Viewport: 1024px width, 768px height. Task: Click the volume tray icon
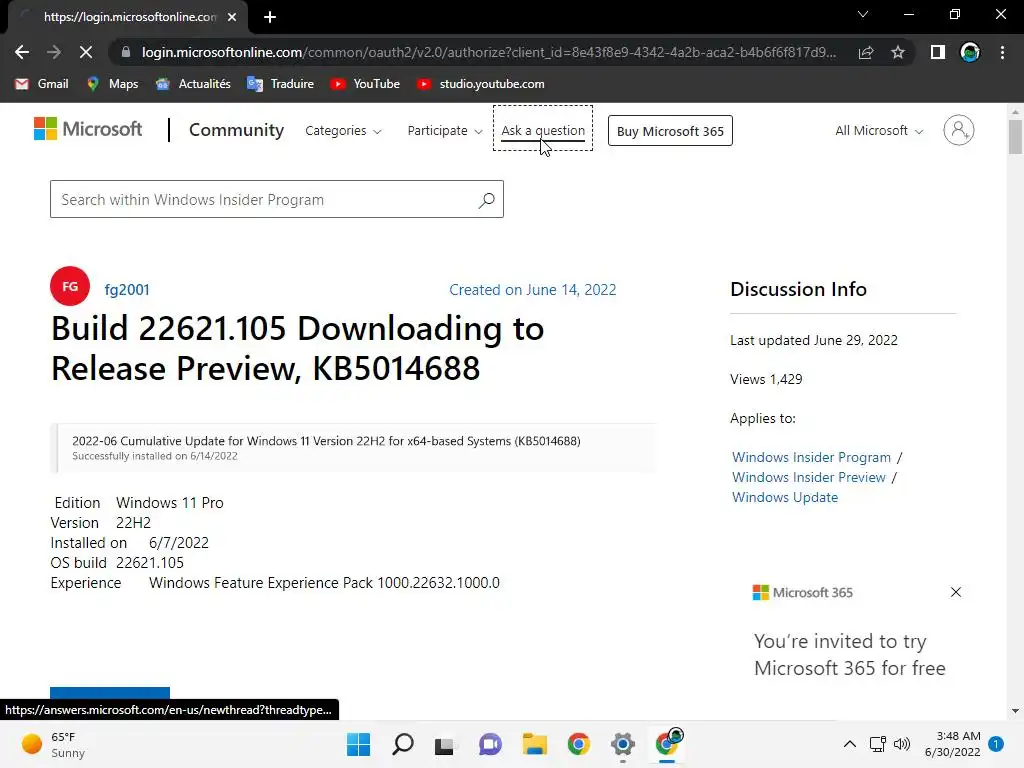(x=902, y=744)
